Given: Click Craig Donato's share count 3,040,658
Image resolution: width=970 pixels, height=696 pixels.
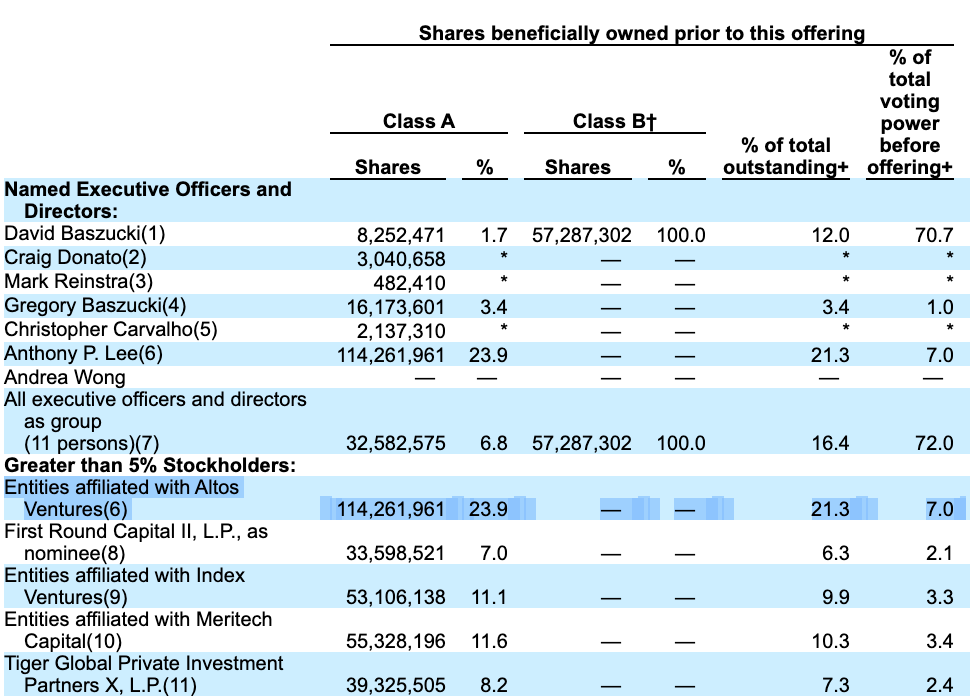Looking at the screenshot, I should click(400, 259).
